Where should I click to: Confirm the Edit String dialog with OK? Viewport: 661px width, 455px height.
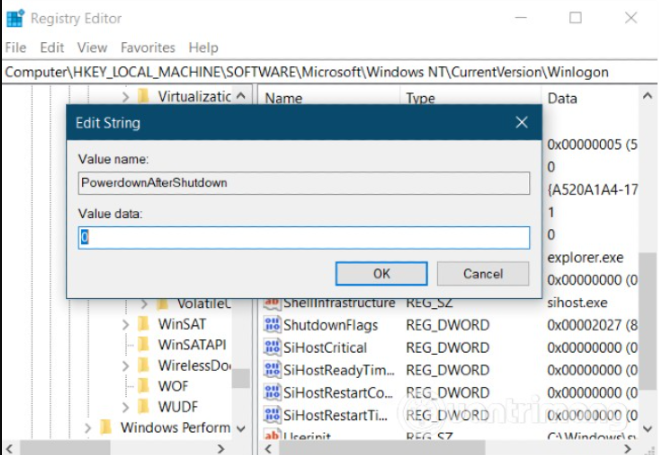click(381, 273)
